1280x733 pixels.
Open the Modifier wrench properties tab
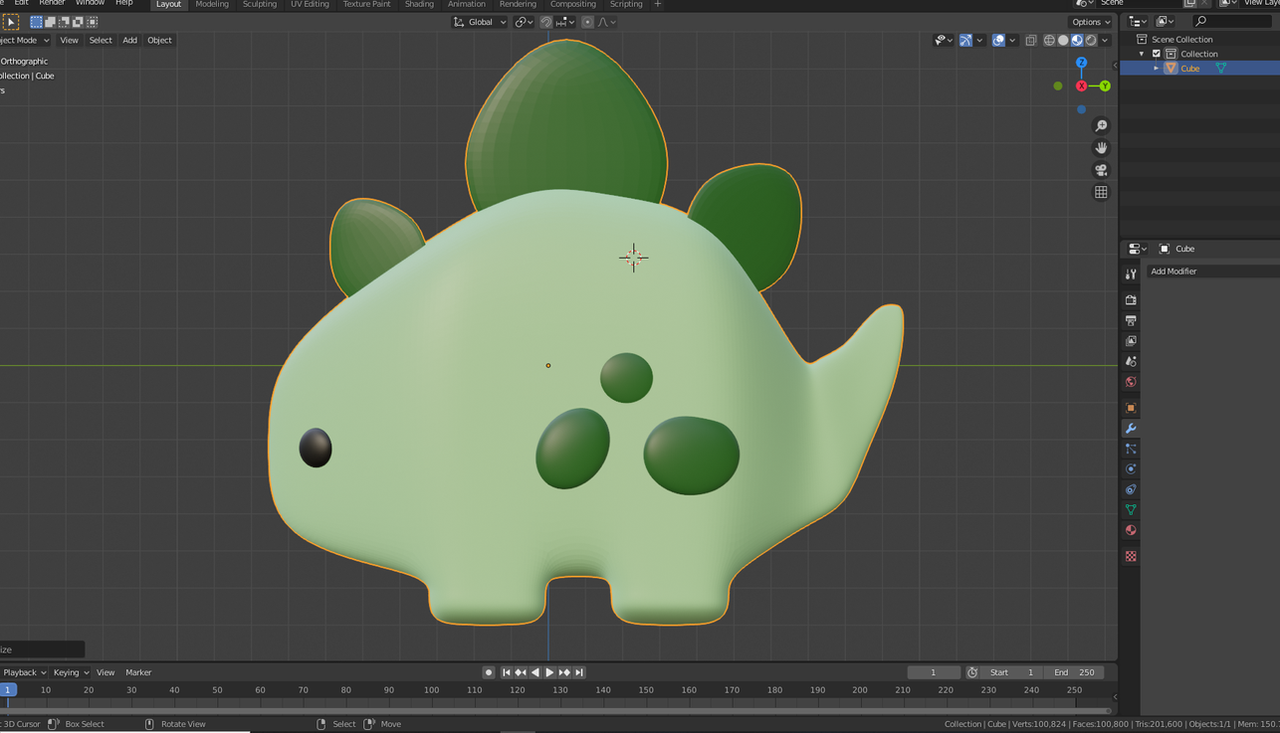pyautogui.click(x=1131, y=429)
